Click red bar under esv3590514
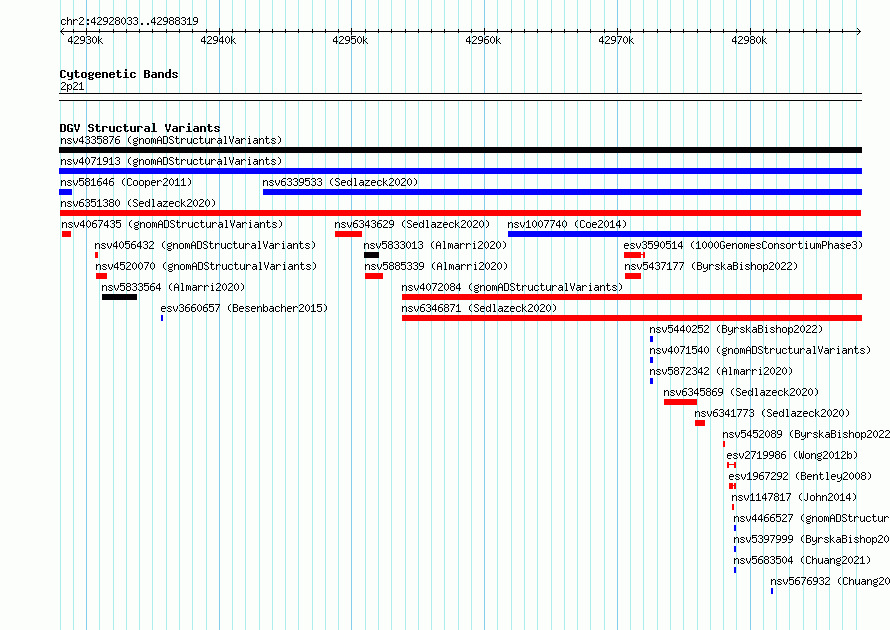Viewport: 890px width, 630px height. pos(634,255)
